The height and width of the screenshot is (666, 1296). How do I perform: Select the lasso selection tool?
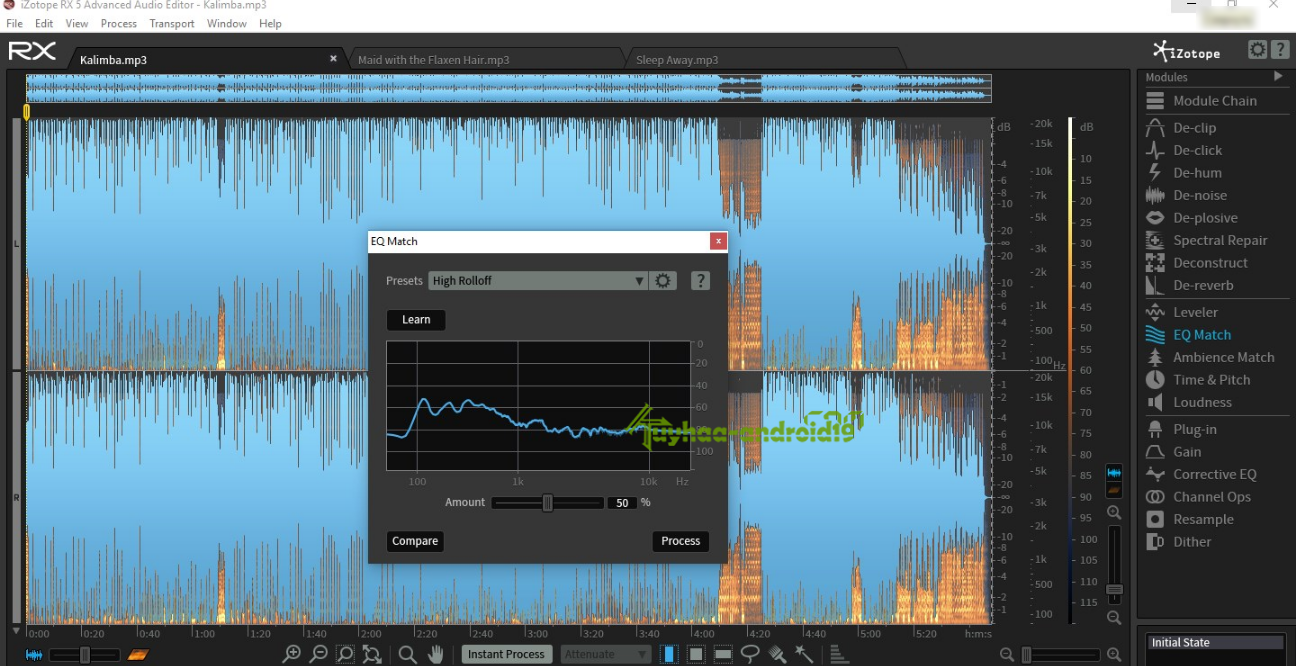[x=750, y=654]
